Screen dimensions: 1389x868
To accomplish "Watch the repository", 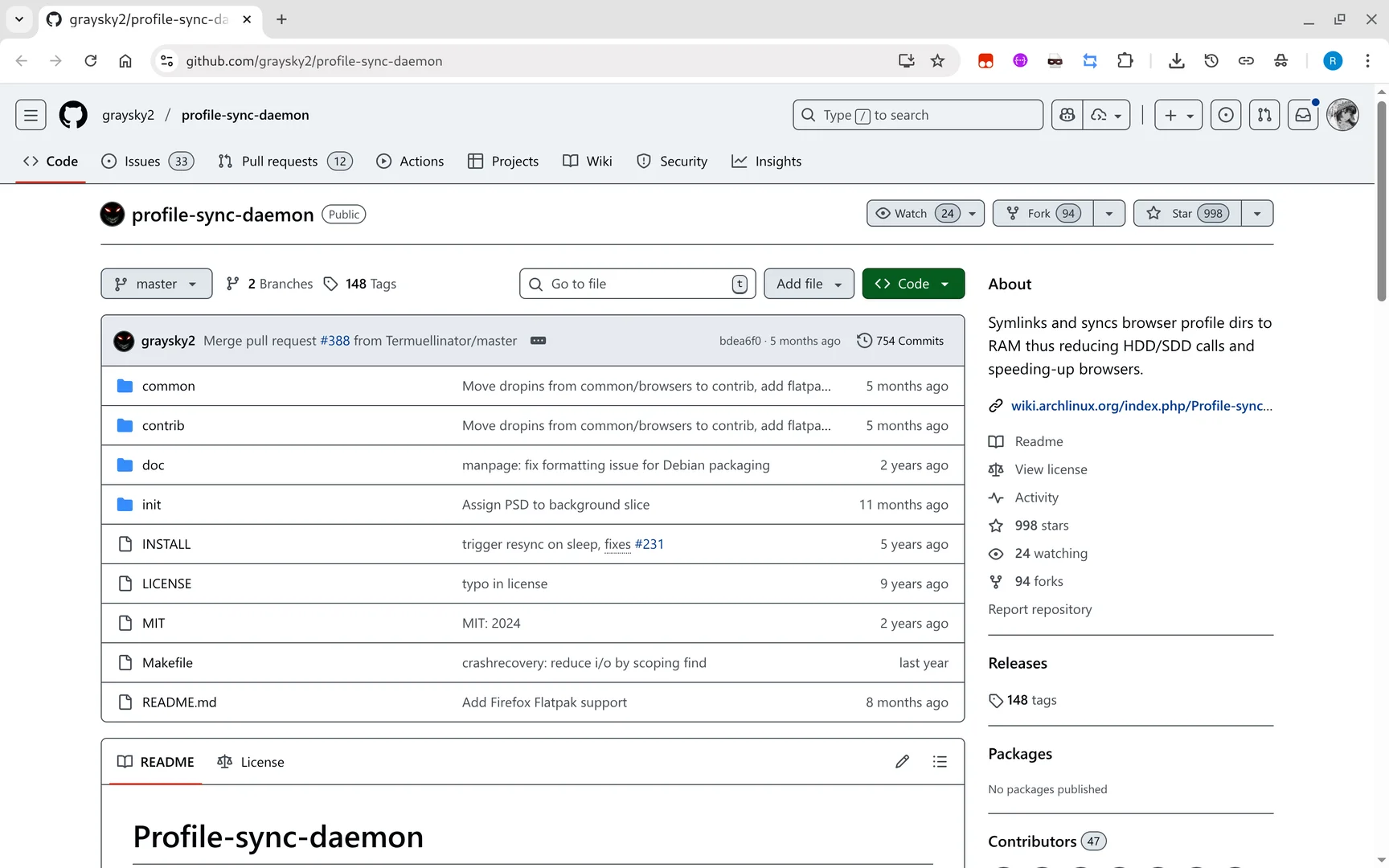I will 925,214.
